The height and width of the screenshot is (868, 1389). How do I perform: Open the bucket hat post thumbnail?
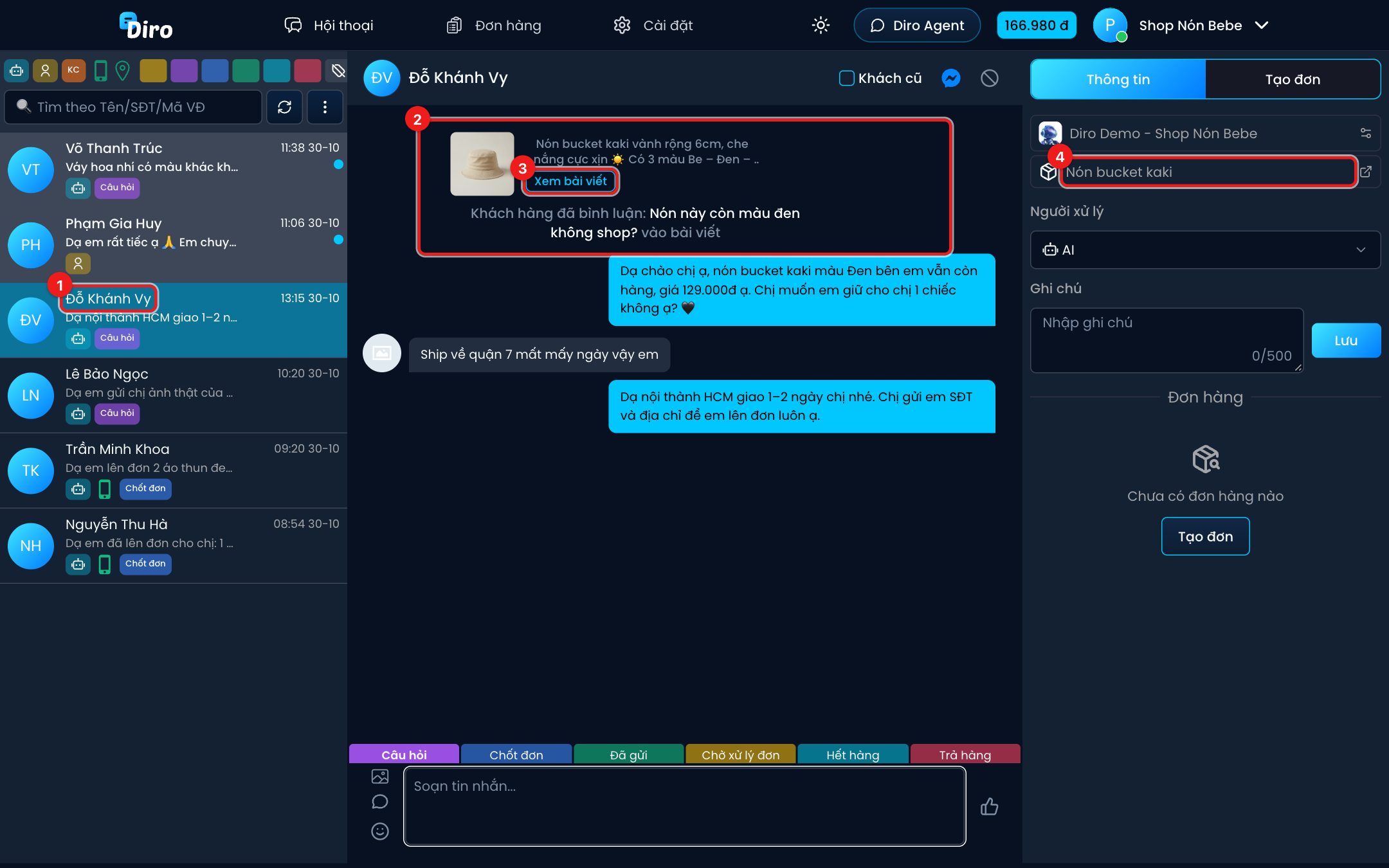pyautogui.click(x=482, y=164)
